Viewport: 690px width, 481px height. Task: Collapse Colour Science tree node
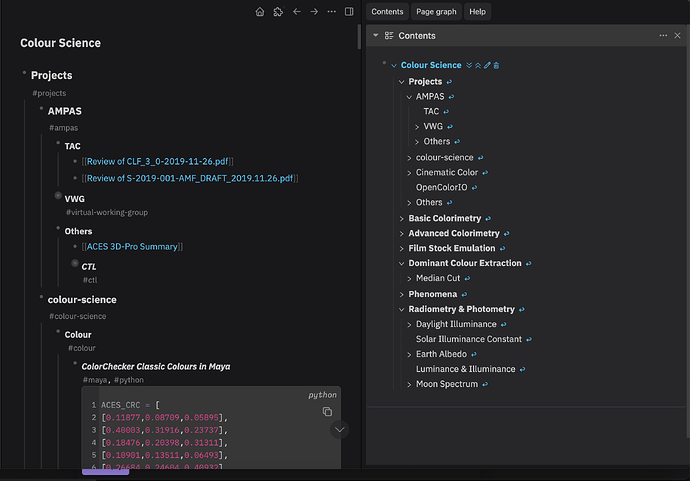(x=394, y=66)
